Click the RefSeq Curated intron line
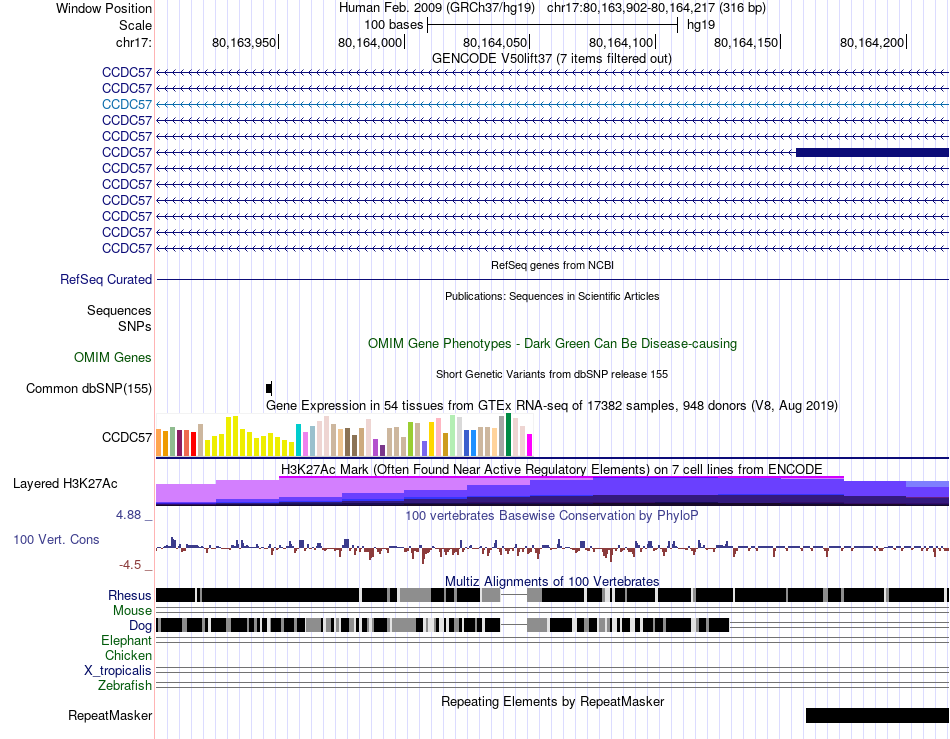Viewport: 950px width, 739px height. (x=552, y=279)
